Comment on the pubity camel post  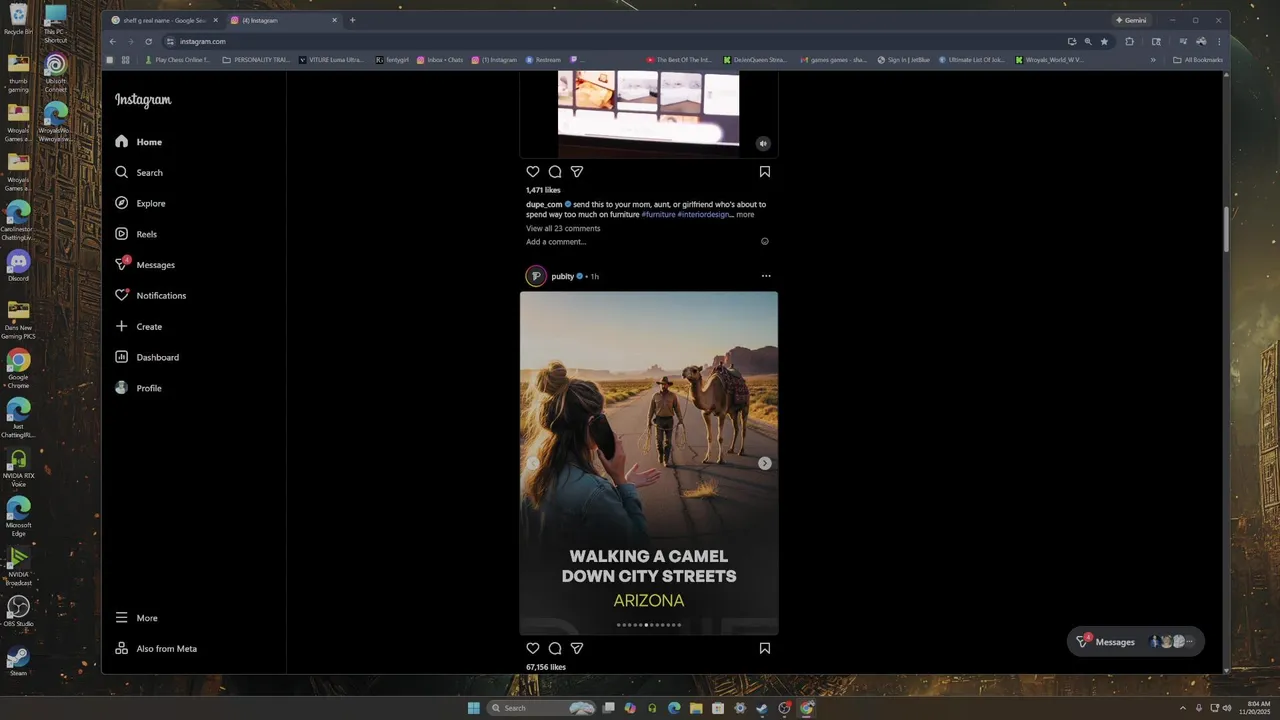(554, 649)
